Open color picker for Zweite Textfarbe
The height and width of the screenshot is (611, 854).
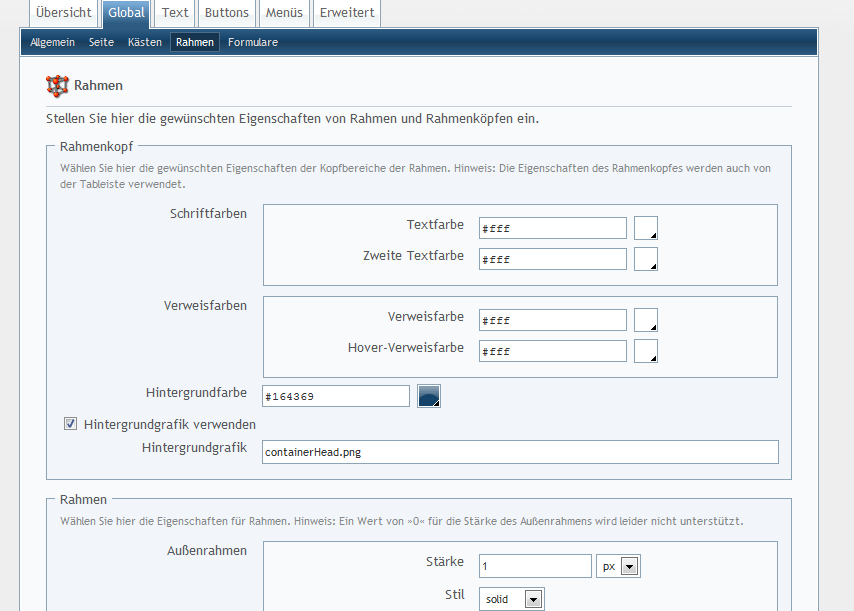646,259
